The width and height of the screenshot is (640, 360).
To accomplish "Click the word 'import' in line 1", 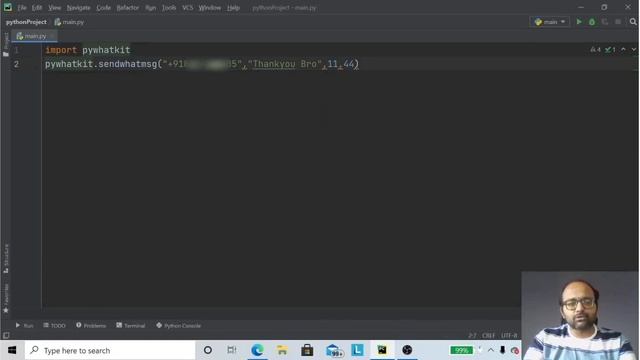I will click(61, 50).
